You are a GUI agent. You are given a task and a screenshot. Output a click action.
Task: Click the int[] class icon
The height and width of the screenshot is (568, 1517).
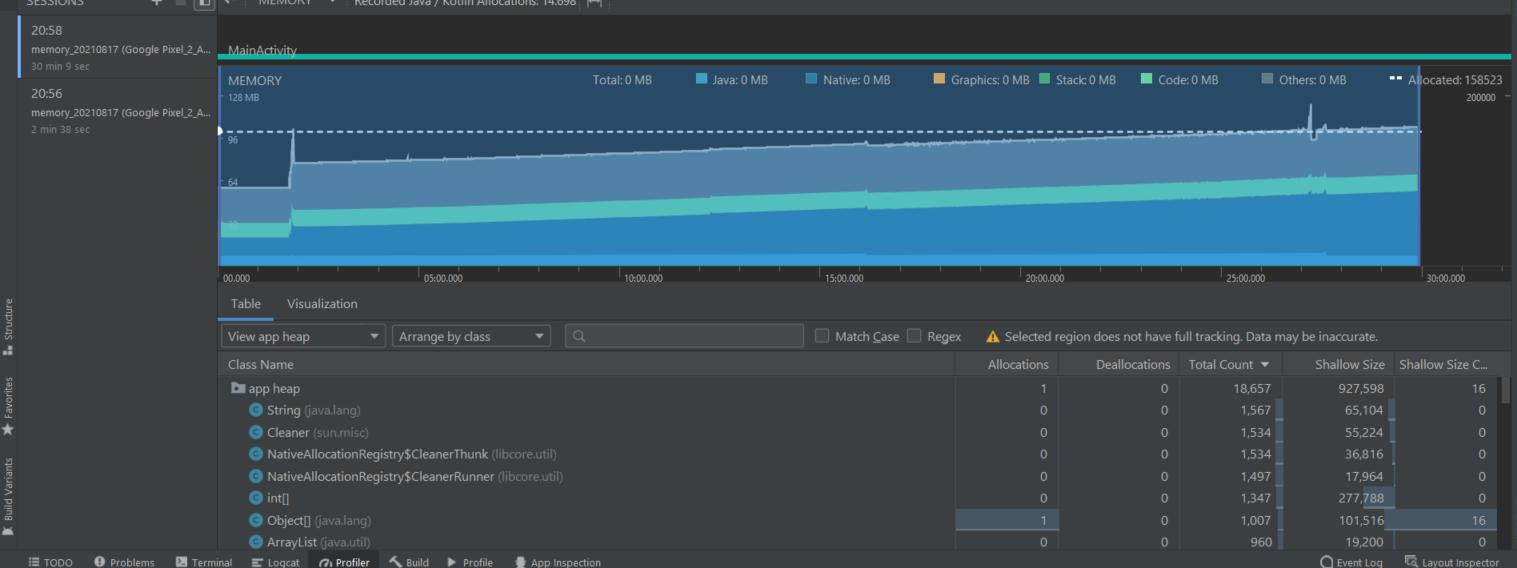point(255,498)
